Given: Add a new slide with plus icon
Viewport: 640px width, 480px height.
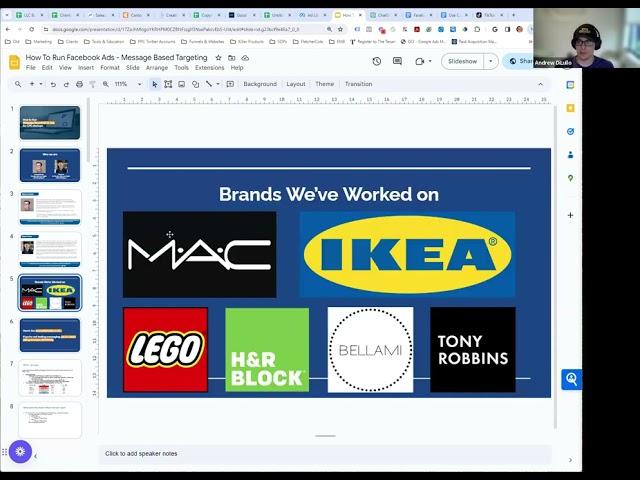Looking at the screenshot, I should coord(32,84).
